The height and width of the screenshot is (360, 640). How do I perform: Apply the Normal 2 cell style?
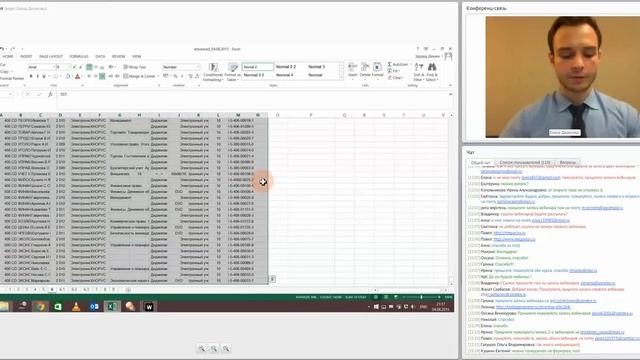[258, 67]
